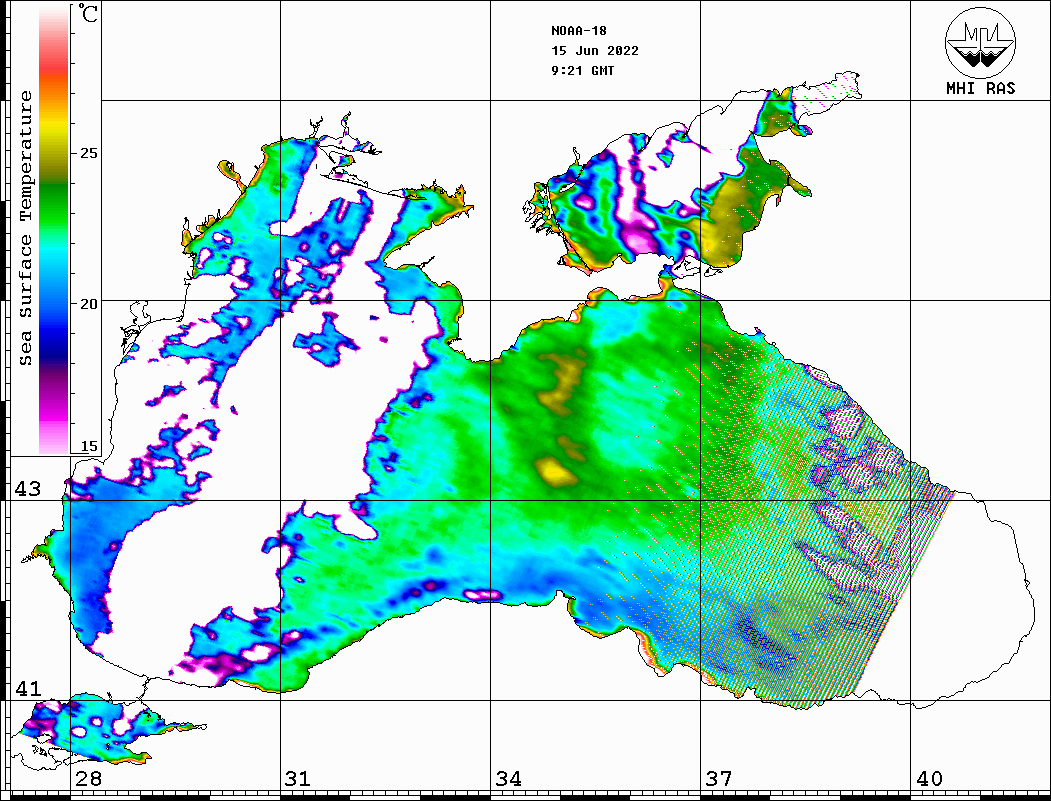1051x801 pixels.
Task: Click longitude label 31
Action: coord(298,779)
